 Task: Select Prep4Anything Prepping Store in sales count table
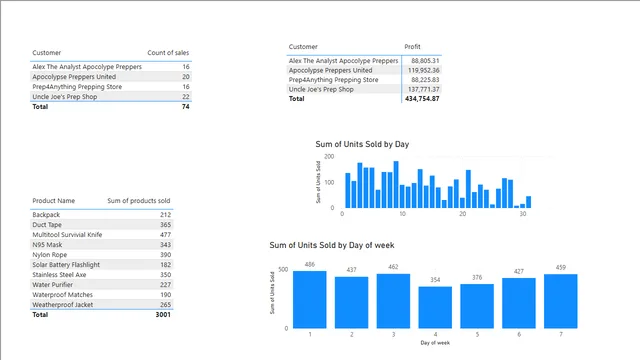tap(111, 87)
